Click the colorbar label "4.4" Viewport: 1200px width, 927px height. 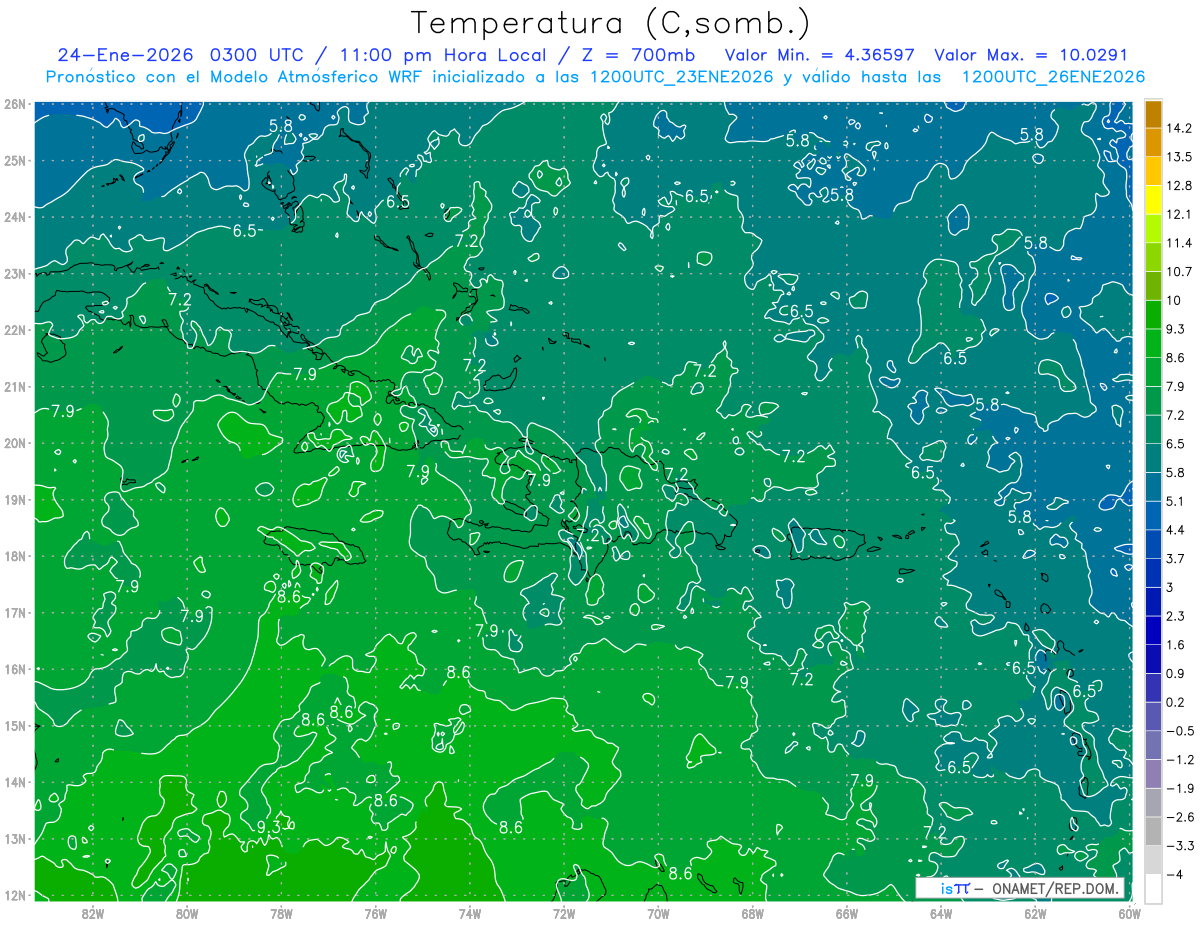pos(1175,530)
